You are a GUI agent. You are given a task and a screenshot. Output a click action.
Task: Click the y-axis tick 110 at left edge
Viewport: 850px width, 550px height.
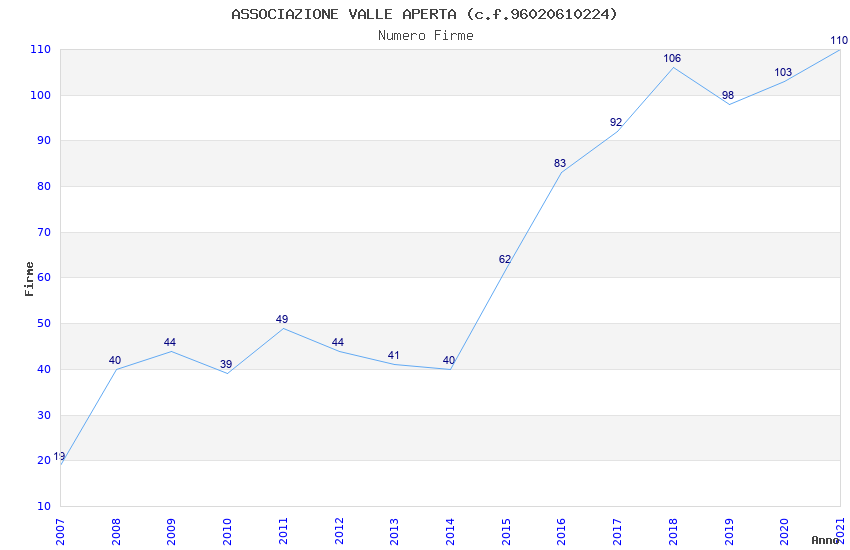click(41, 49)
